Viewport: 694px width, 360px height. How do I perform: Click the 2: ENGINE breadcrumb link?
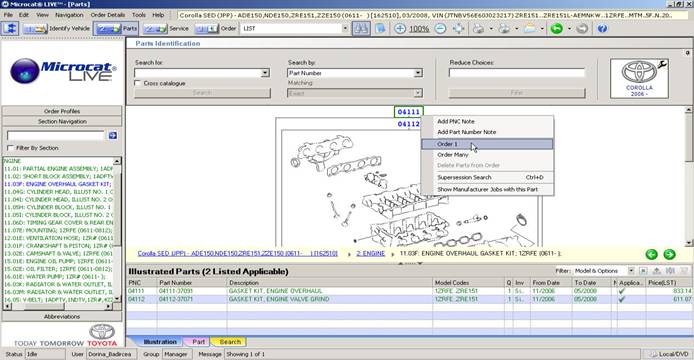pos(370,254)
